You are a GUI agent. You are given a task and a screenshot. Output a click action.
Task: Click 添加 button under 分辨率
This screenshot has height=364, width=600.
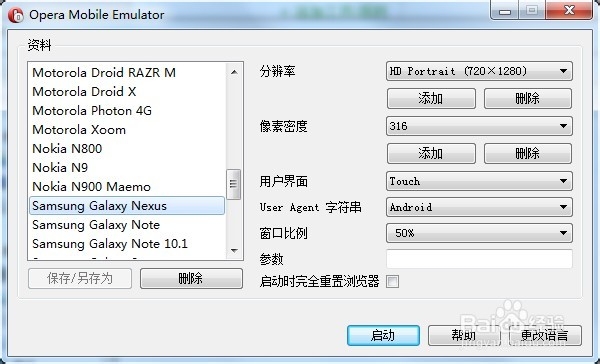[x=431, y=98]
